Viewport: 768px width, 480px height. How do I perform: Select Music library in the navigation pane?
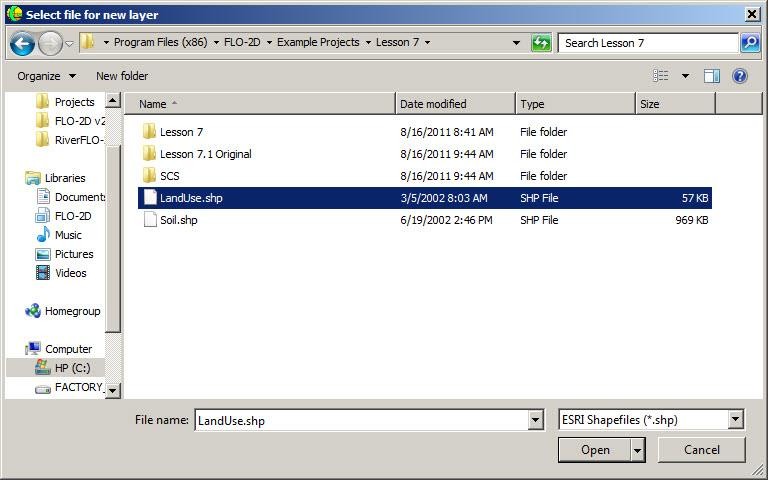pyautogui.click(x=68, y=235)
